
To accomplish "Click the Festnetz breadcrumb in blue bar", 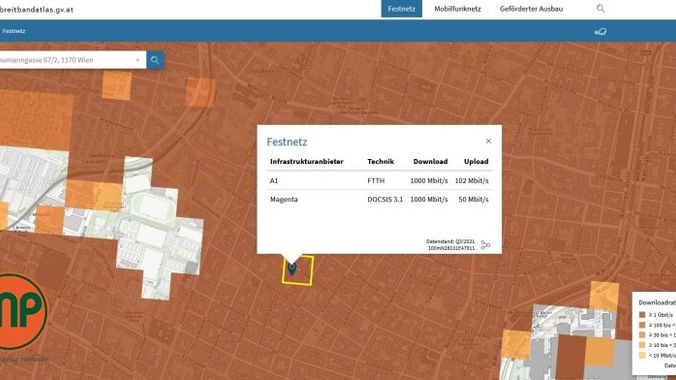I will 13,31.
